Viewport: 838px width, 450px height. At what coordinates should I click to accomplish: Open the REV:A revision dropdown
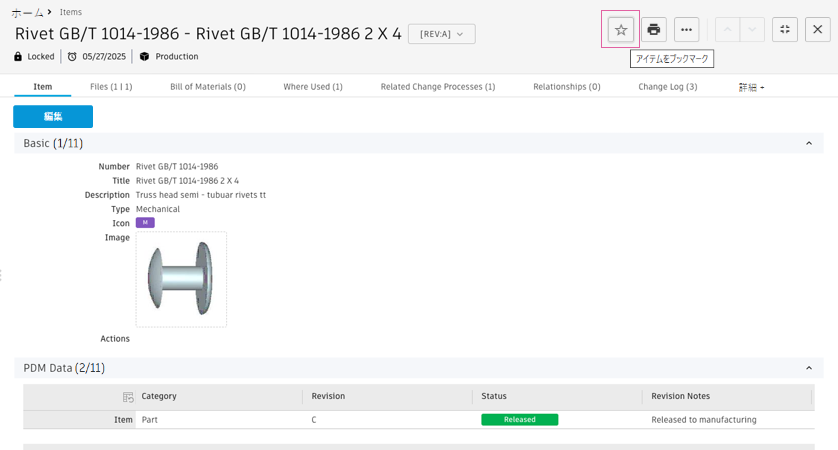click(441, 34)
